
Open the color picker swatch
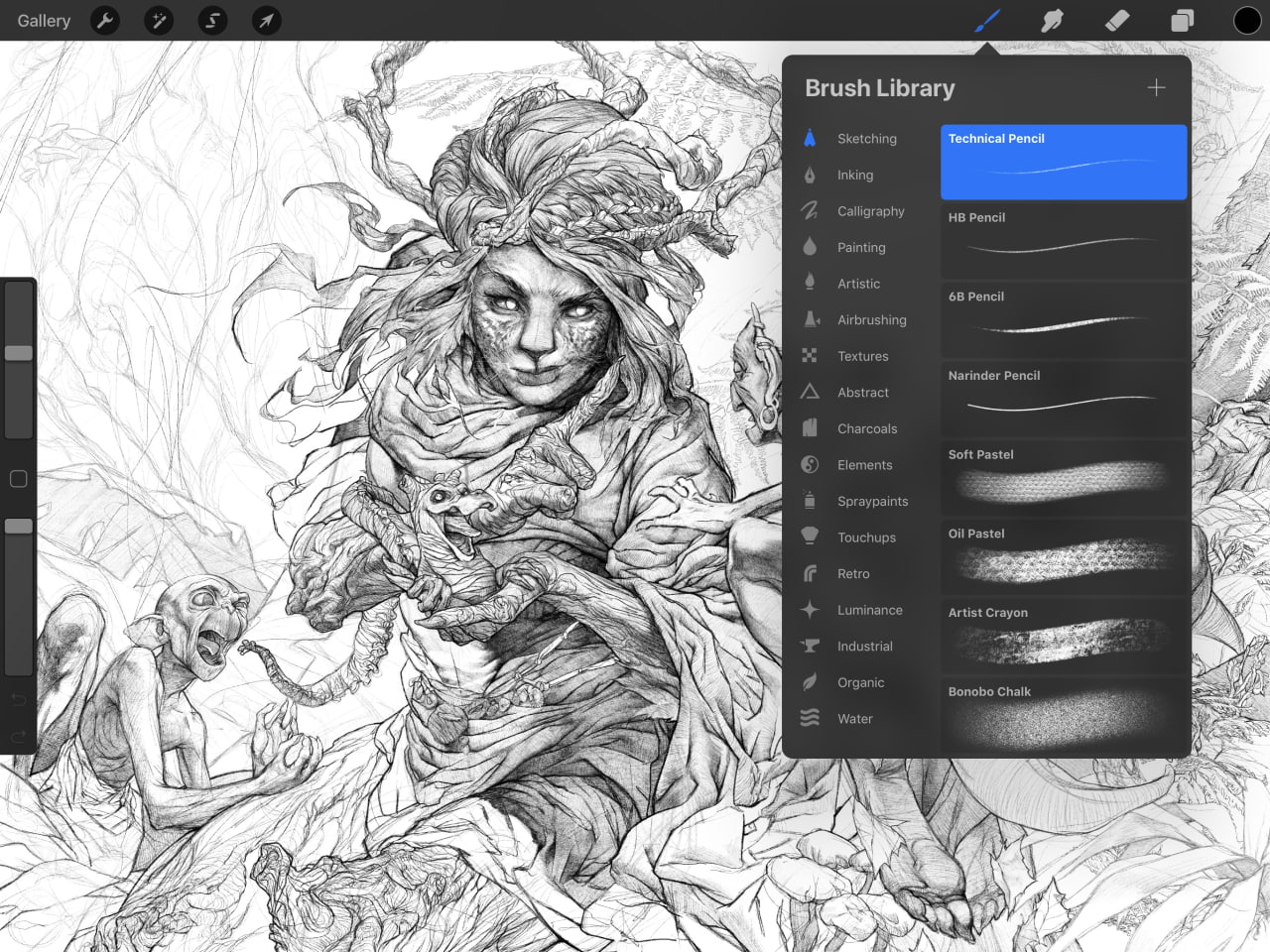point(1247,20)
